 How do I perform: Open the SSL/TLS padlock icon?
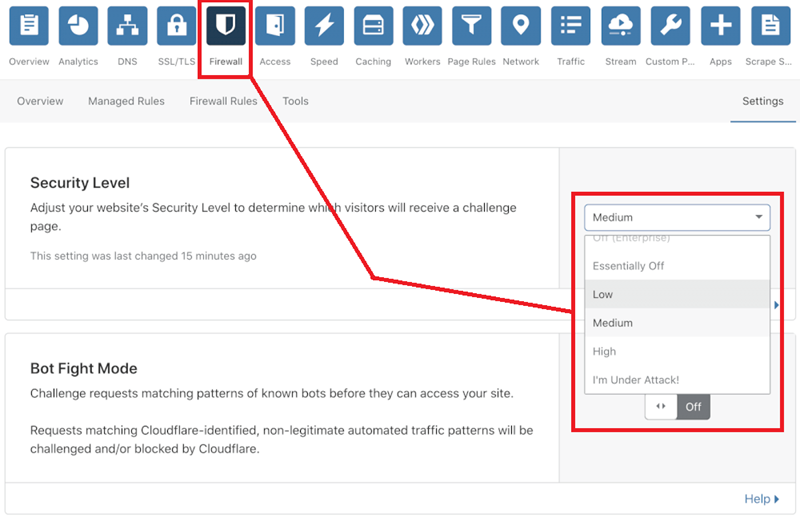point(177,26)
